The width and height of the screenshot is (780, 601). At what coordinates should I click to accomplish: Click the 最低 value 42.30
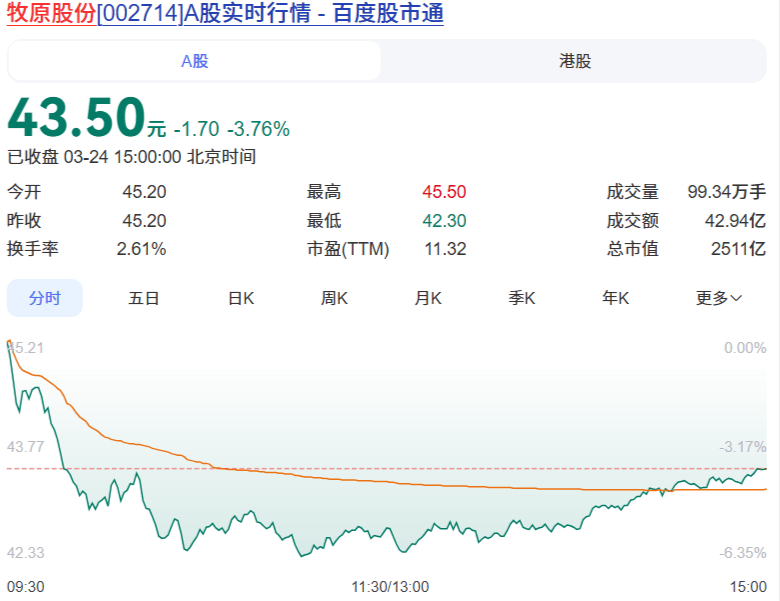point(444,221)
